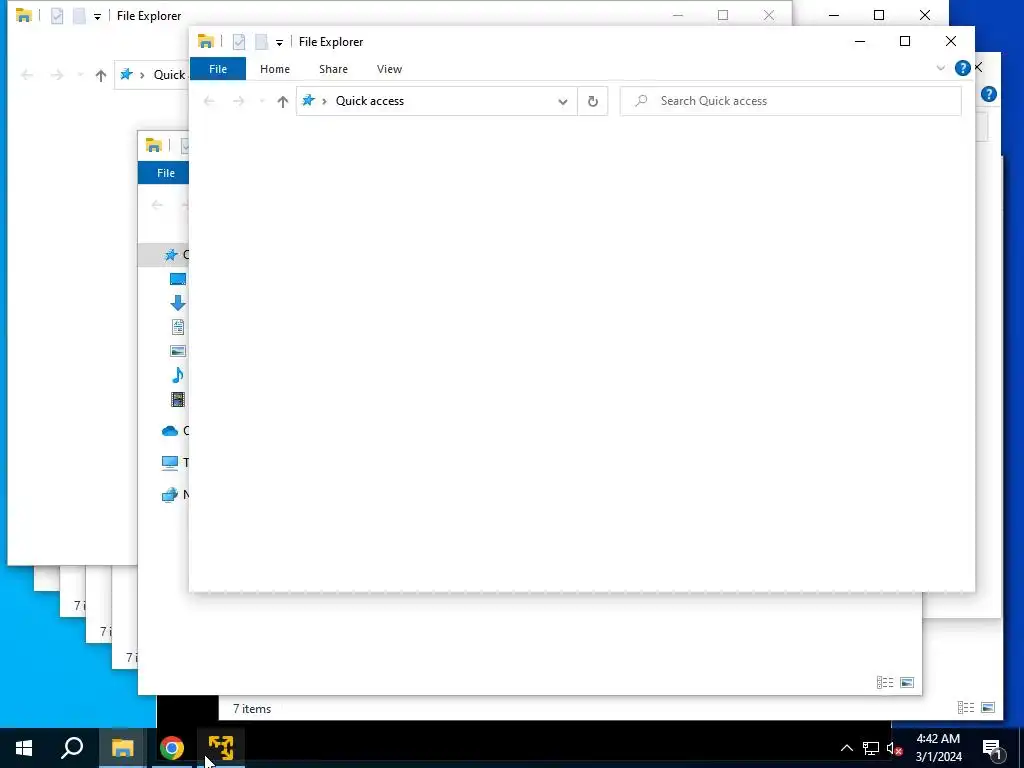The width and height of the screenshot is (1024, 768).
Task: Expand the ribbon in front Explorer window
Action: click(x=940, y=68)
